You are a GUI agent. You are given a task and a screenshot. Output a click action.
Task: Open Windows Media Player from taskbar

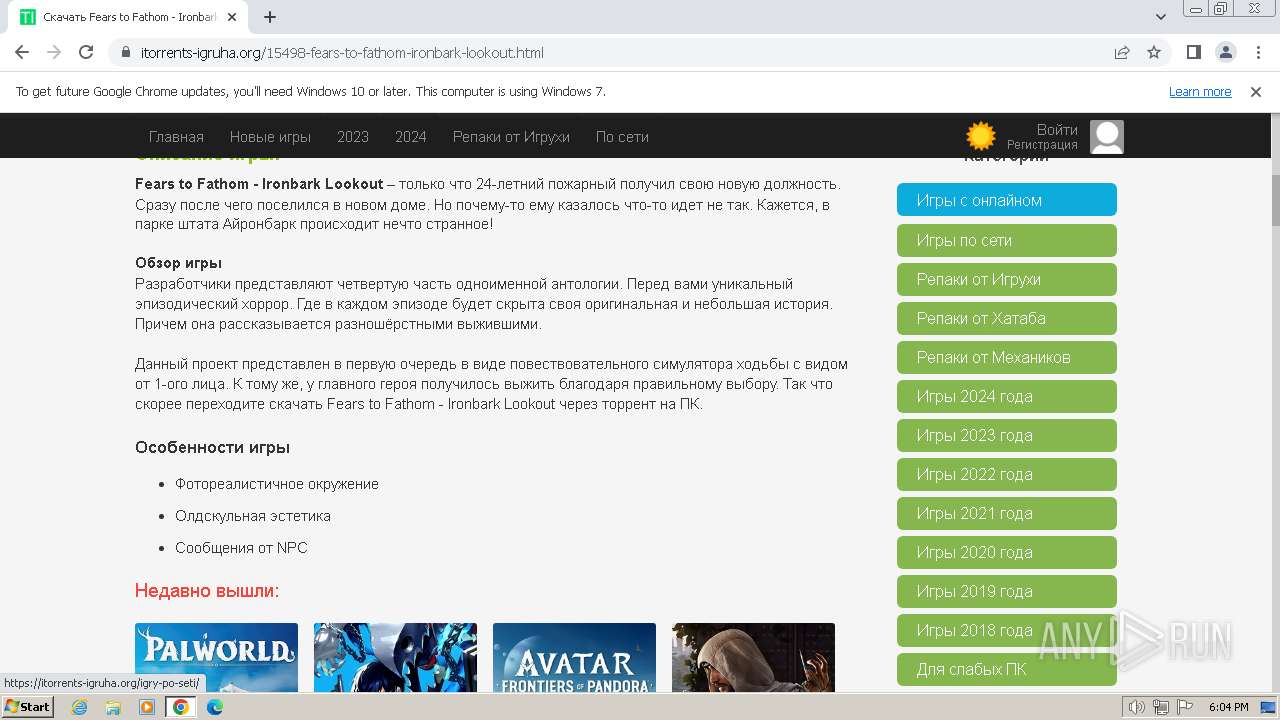tap(147, 707)
